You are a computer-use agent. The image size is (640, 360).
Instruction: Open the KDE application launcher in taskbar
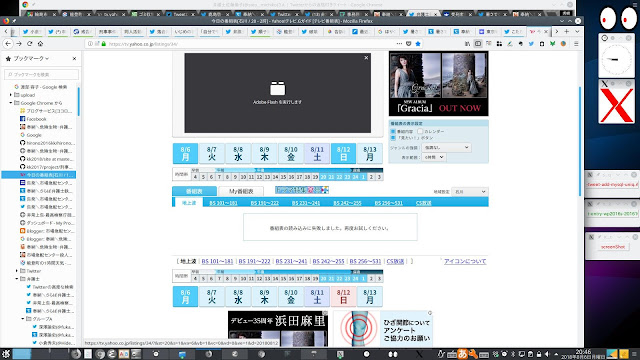(x=6, y=354)
